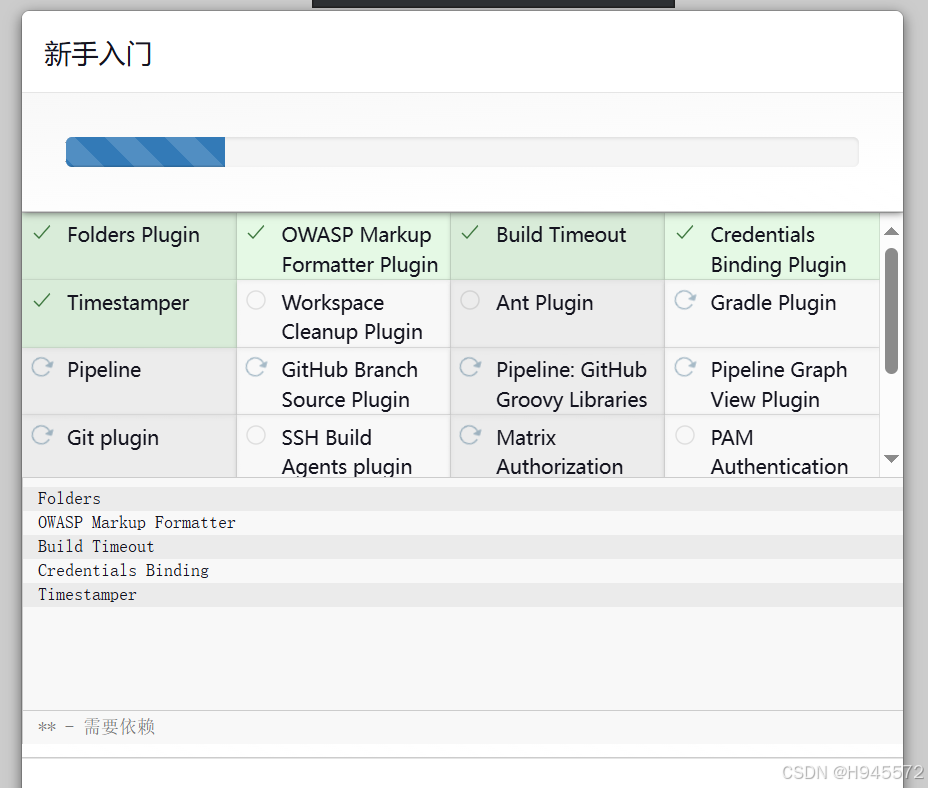This screenshot has width=928, height=788.
Task: Click the spinning refresh icon for Gradle Plugin
Action: 685,300
